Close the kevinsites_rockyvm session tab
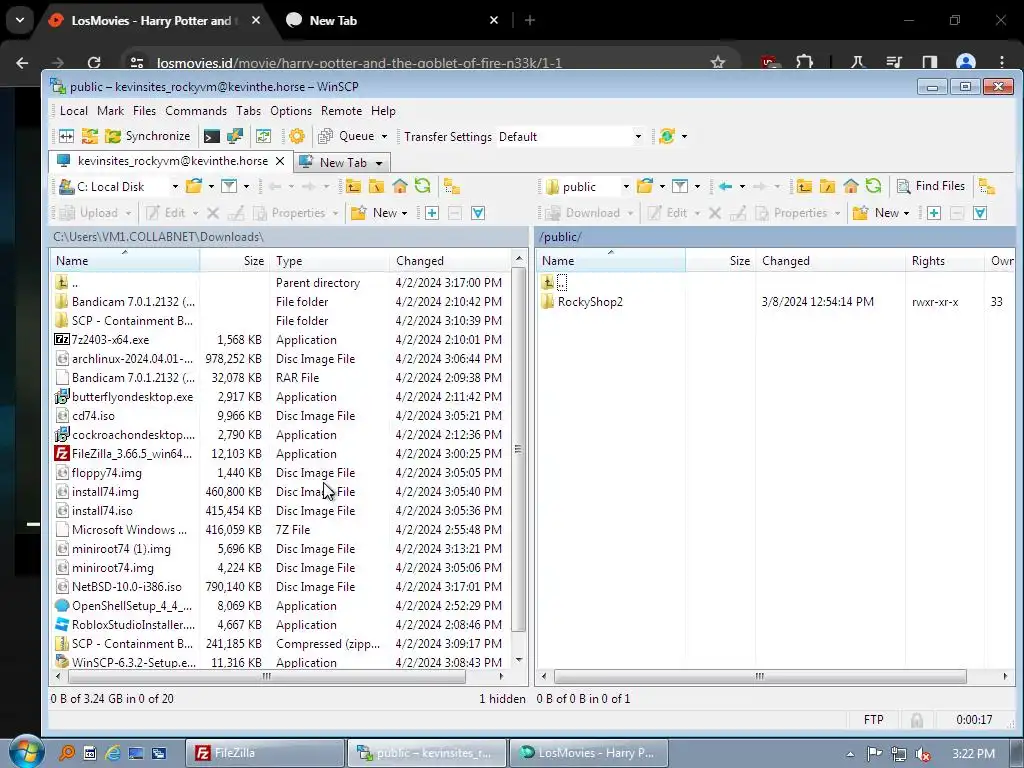 280,161
